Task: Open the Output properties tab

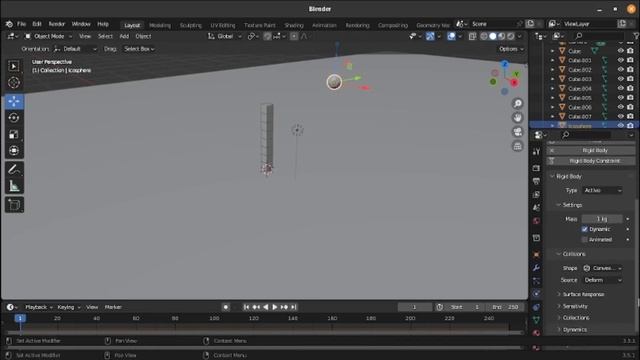Action: [x=536, y=181]
